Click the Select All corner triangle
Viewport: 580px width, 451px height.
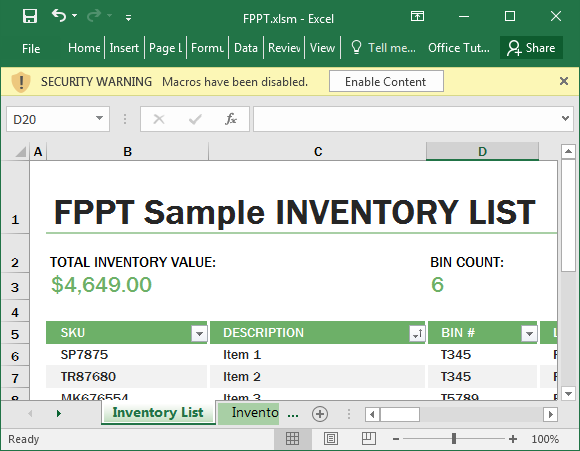[x=20, y=152]
